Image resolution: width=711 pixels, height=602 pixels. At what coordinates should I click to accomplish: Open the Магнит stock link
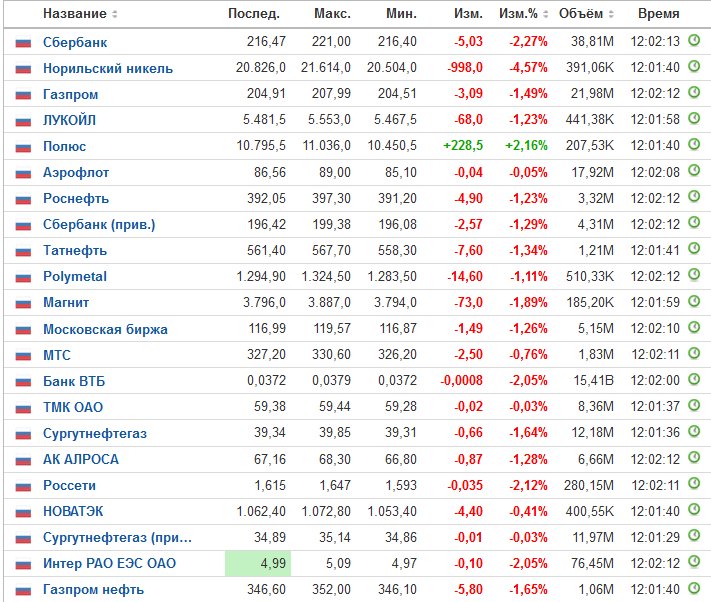pyautogui.click(x=66, y=303)
